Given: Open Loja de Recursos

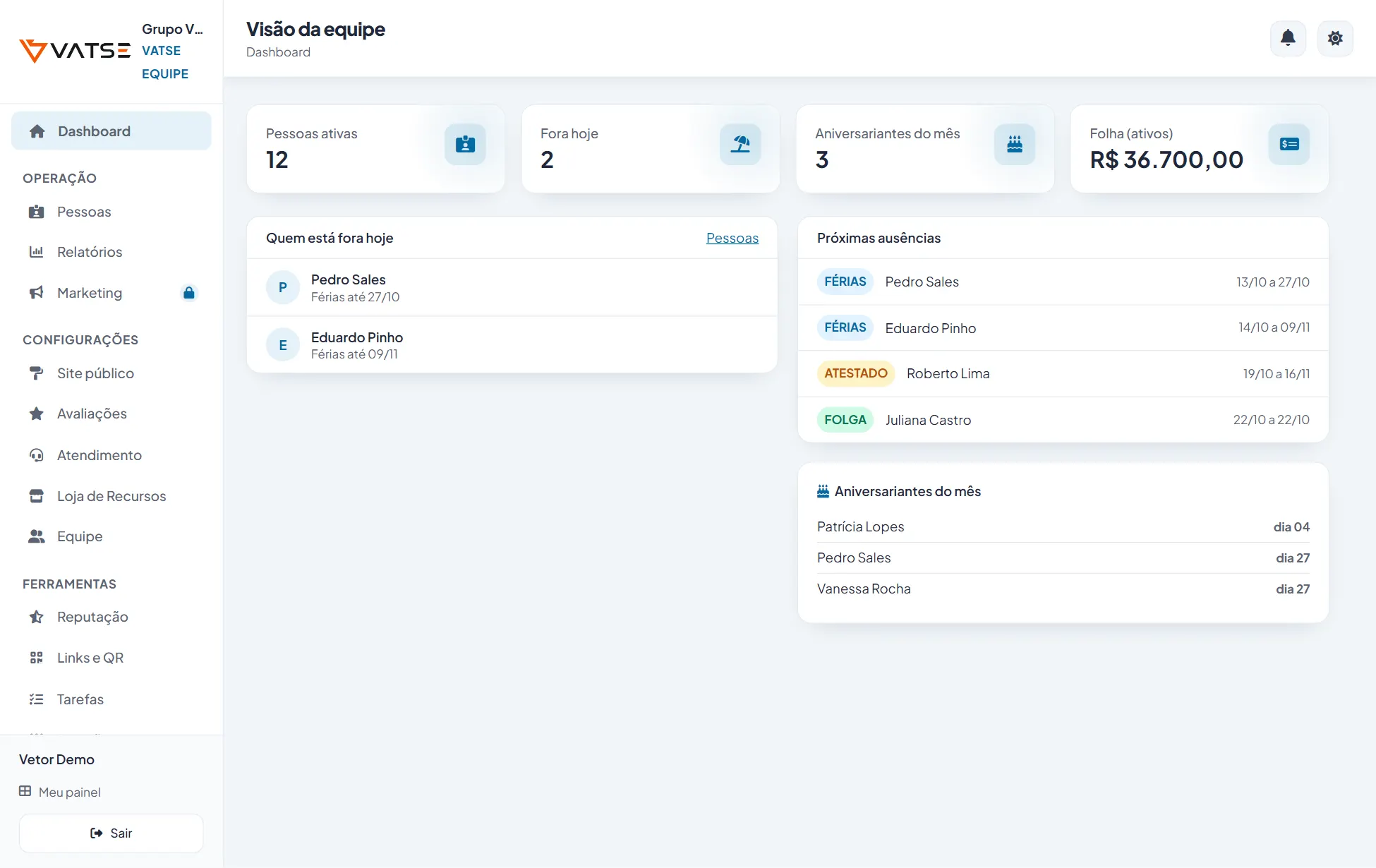Looking at the screenshot, I should [x=111, y=496].
